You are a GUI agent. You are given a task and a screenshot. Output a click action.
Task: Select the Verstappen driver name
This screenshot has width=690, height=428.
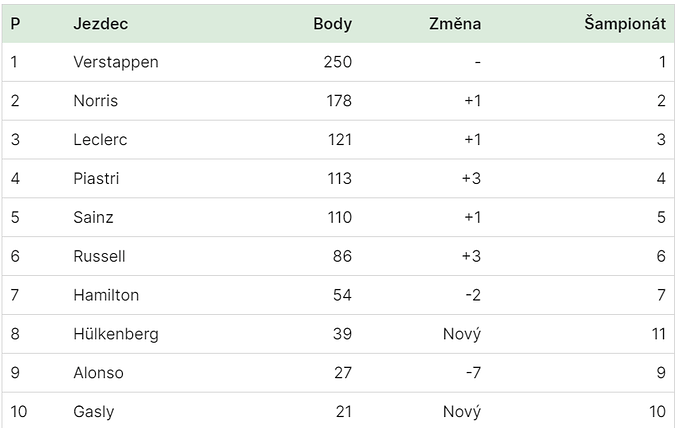pyautogui.click(x=116, y=62)
